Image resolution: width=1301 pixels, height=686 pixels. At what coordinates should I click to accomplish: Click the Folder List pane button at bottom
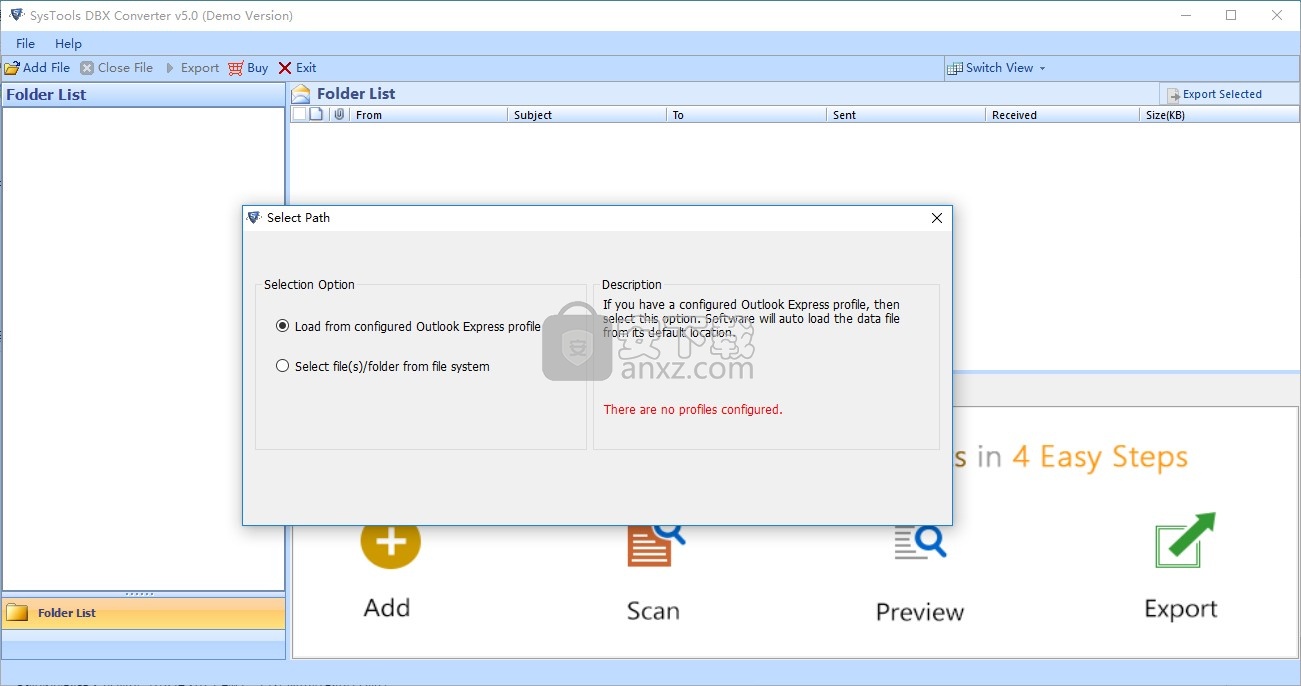pyautogui.click(x=143, y=613)
